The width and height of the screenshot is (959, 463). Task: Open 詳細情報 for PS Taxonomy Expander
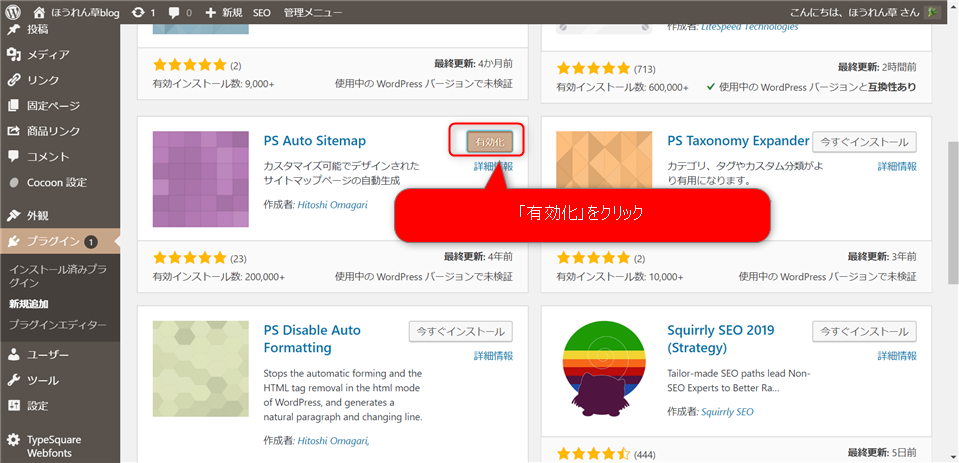[x=897, y=166]
